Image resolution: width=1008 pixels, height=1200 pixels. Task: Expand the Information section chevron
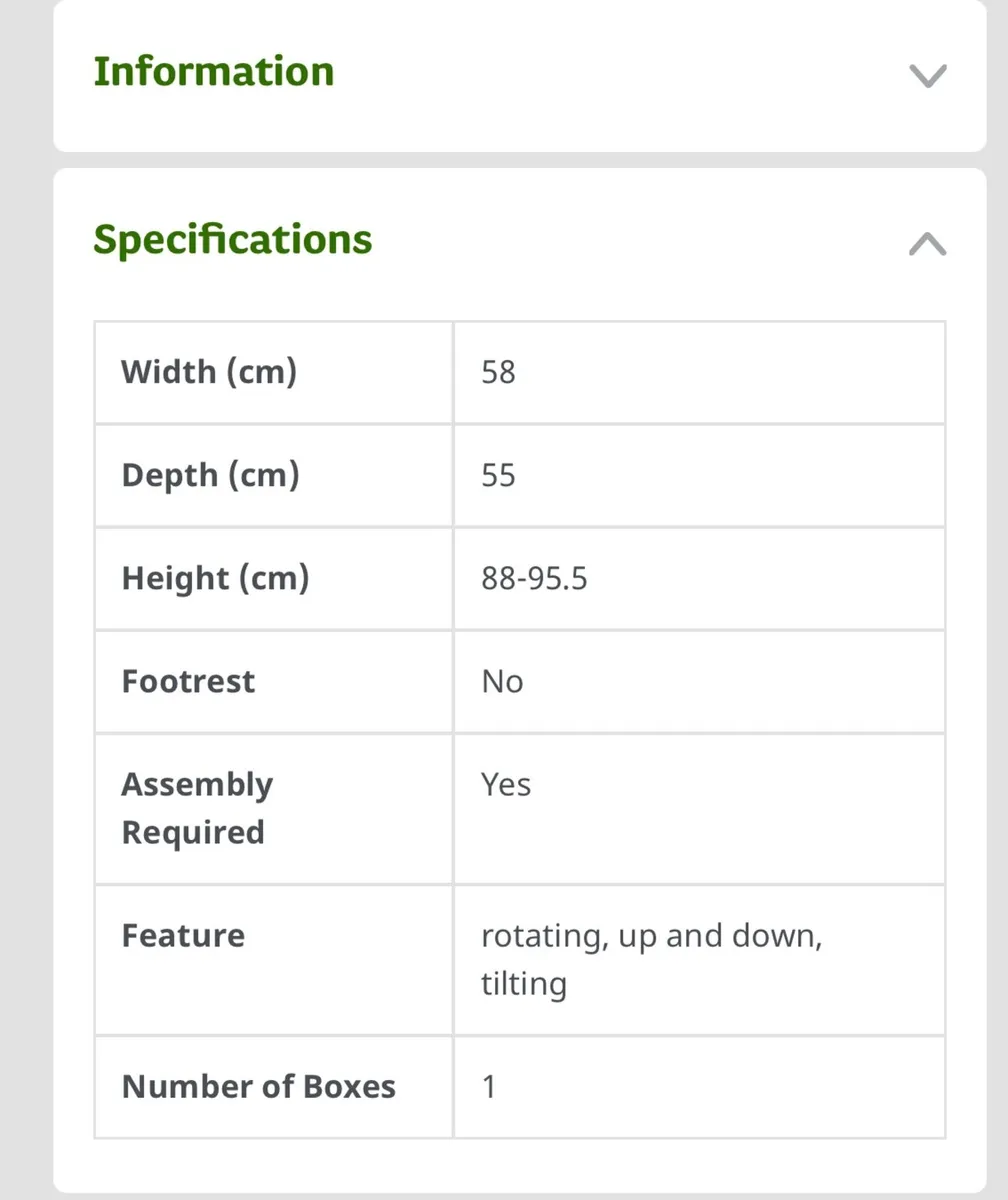[x=927, y=76]
